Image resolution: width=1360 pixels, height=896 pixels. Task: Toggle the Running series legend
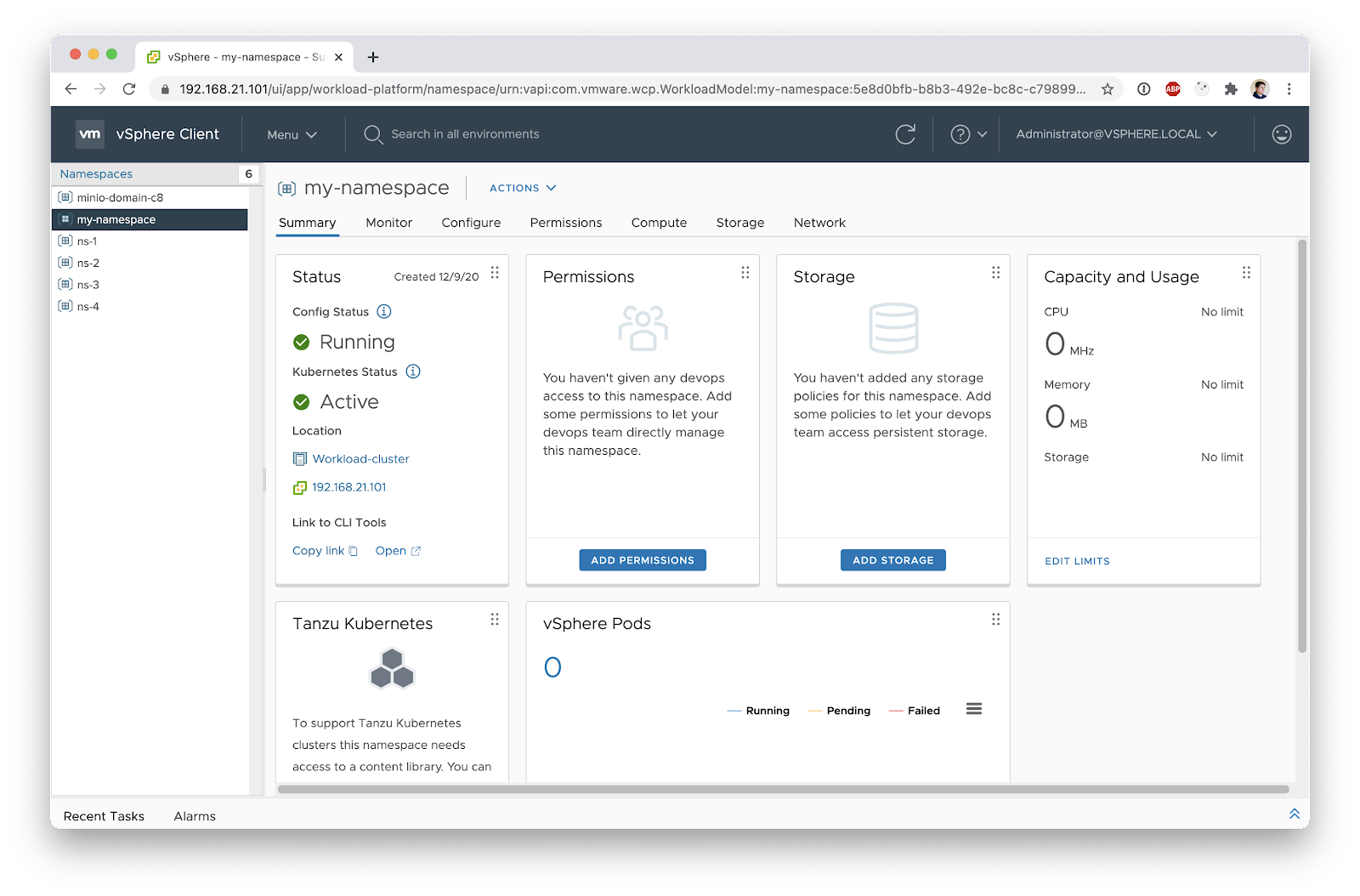759,711
